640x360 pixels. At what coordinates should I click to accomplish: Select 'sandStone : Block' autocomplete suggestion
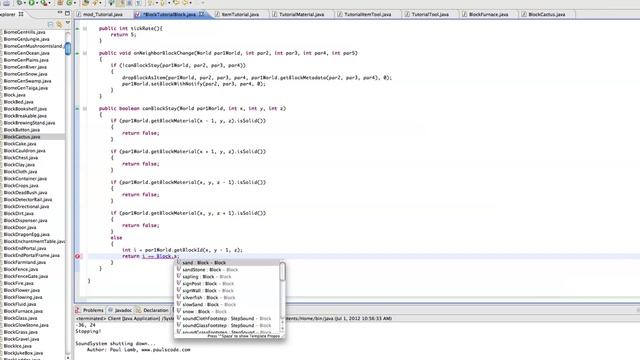[227, 270]
